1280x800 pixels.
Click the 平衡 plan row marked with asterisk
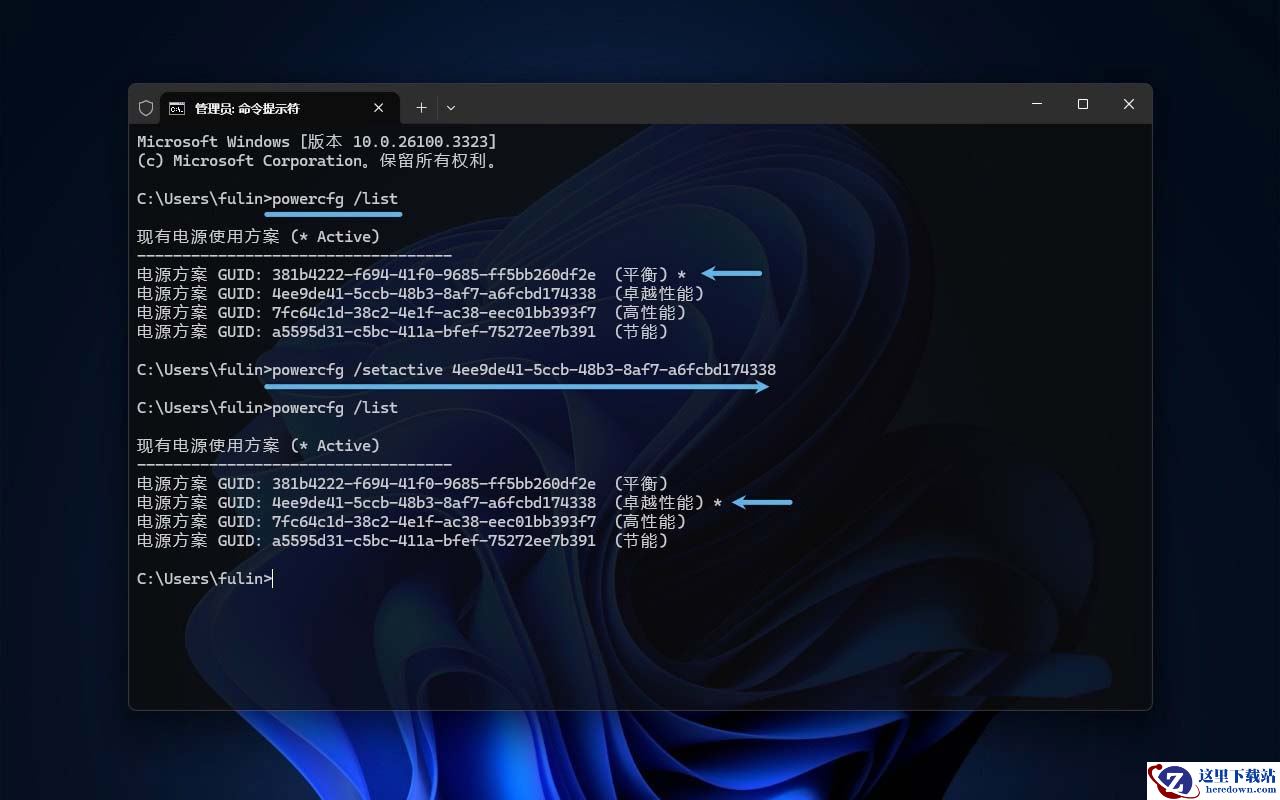tap(412, 274)
